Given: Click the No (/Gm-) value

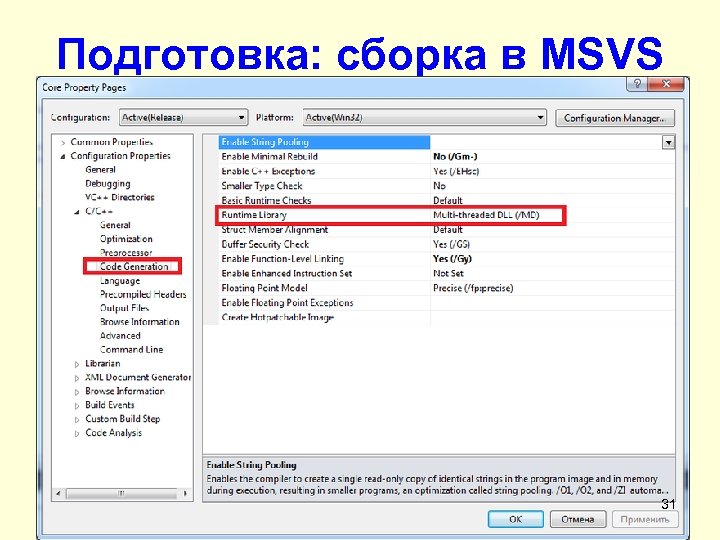Looking at the screenshot, I should tap(455, 157).
